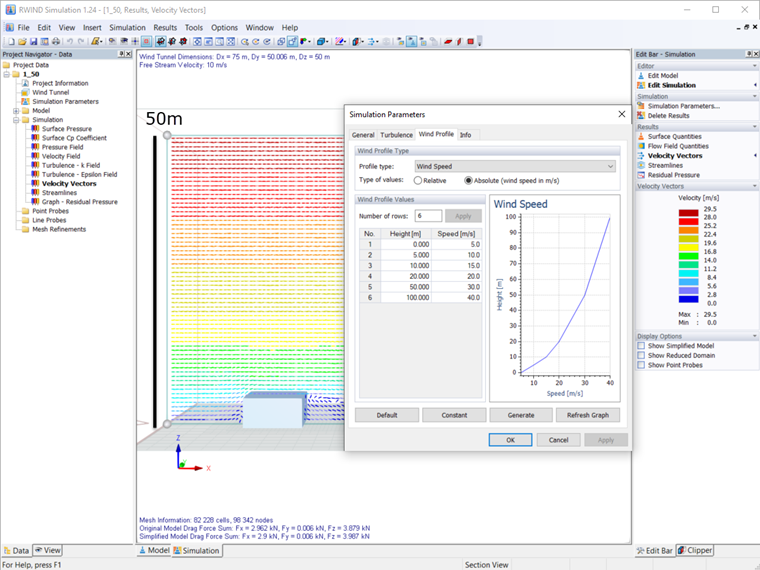Toggle the Project Navigator pin button

[121, 54]
